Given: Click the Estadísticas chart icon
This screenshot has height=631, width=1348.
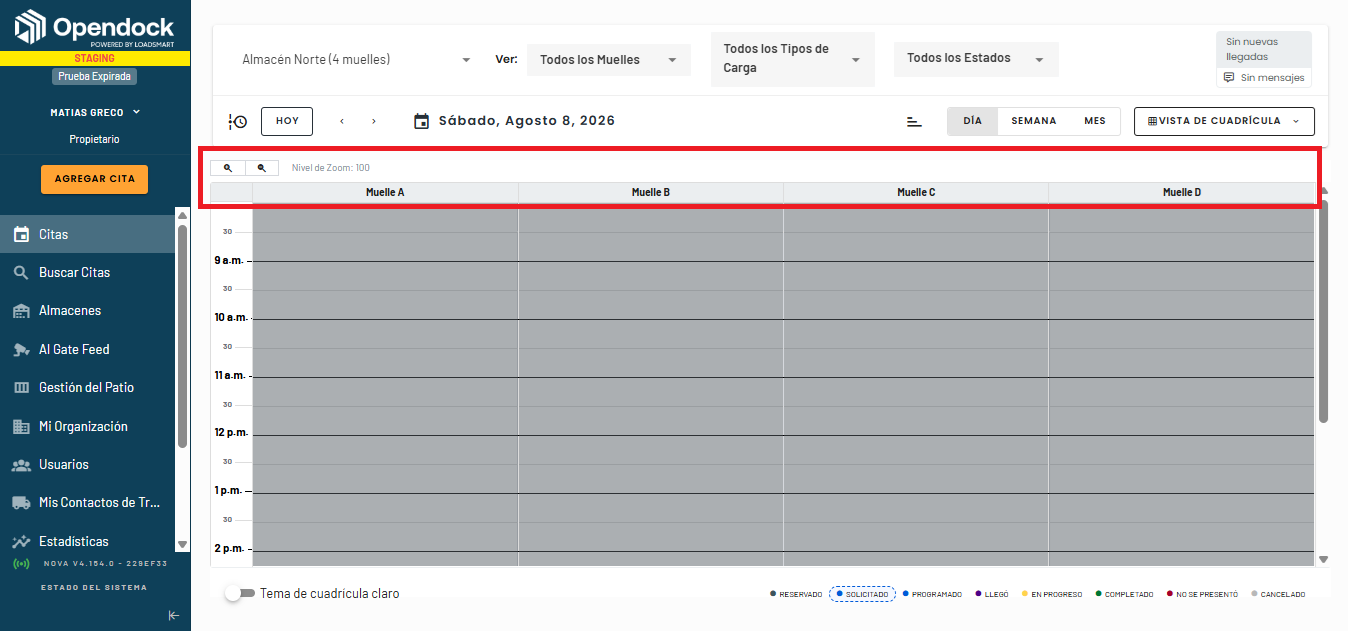Looking at the screenshot, I should point(21,541).
